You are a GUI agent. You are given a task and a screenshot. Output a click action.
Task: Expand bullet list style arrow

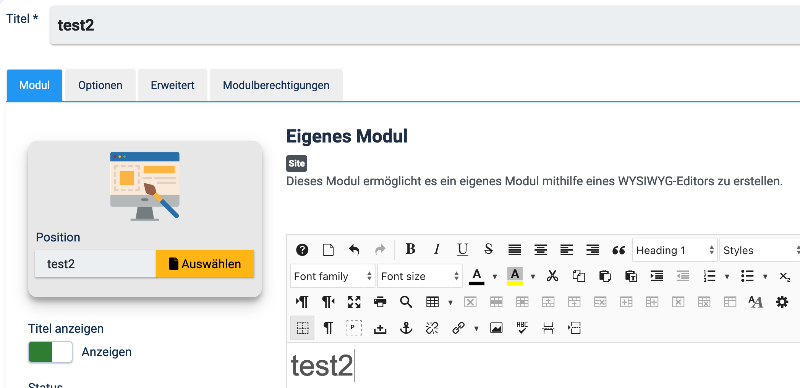click(x=765, y=277)
